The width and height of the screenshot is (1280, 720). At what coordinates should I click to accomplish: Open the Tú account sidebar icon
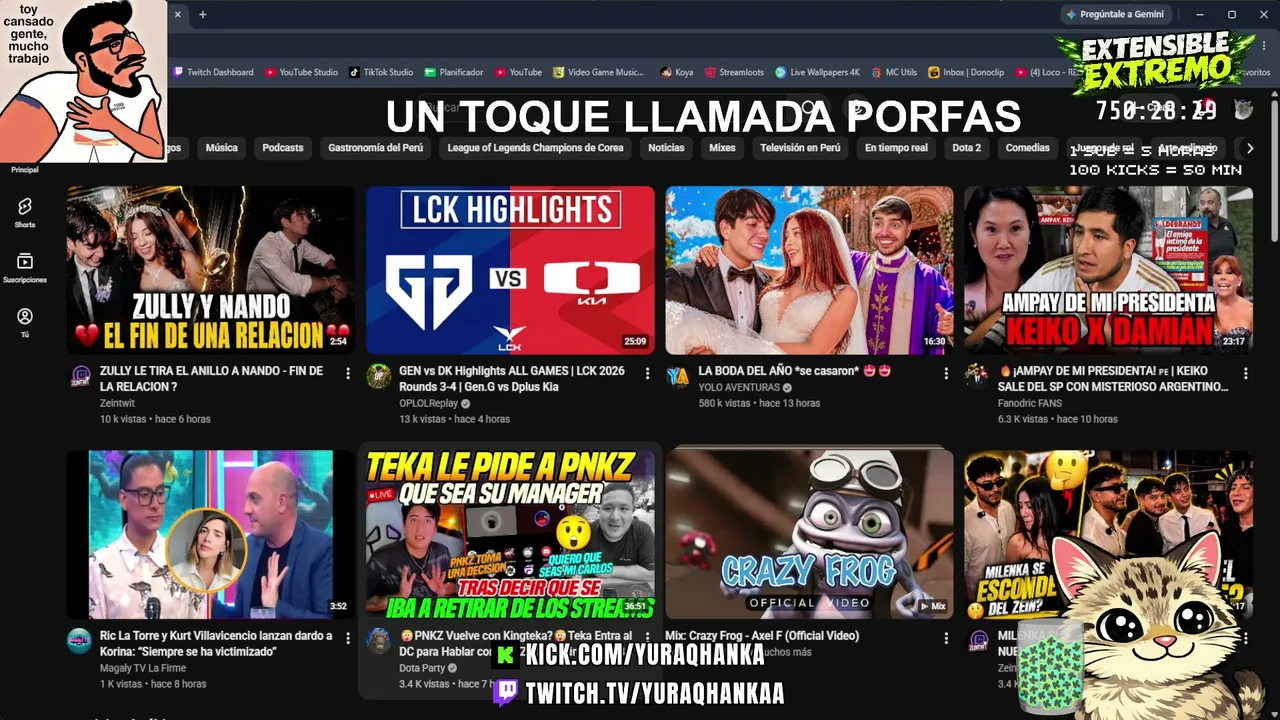click(x=25, y=322)
